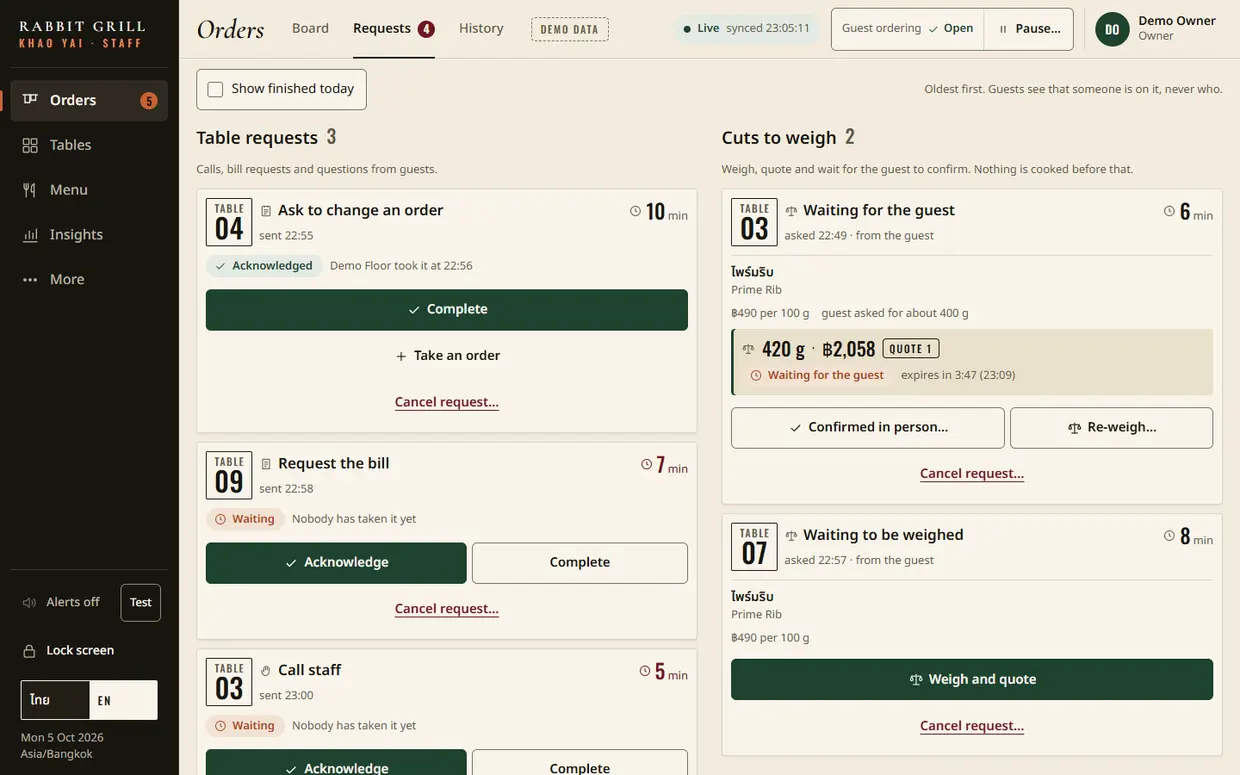Viewport: 1240px width, 775px height.
Task: Complete Table 04's change order request
Action: (447, 310)
